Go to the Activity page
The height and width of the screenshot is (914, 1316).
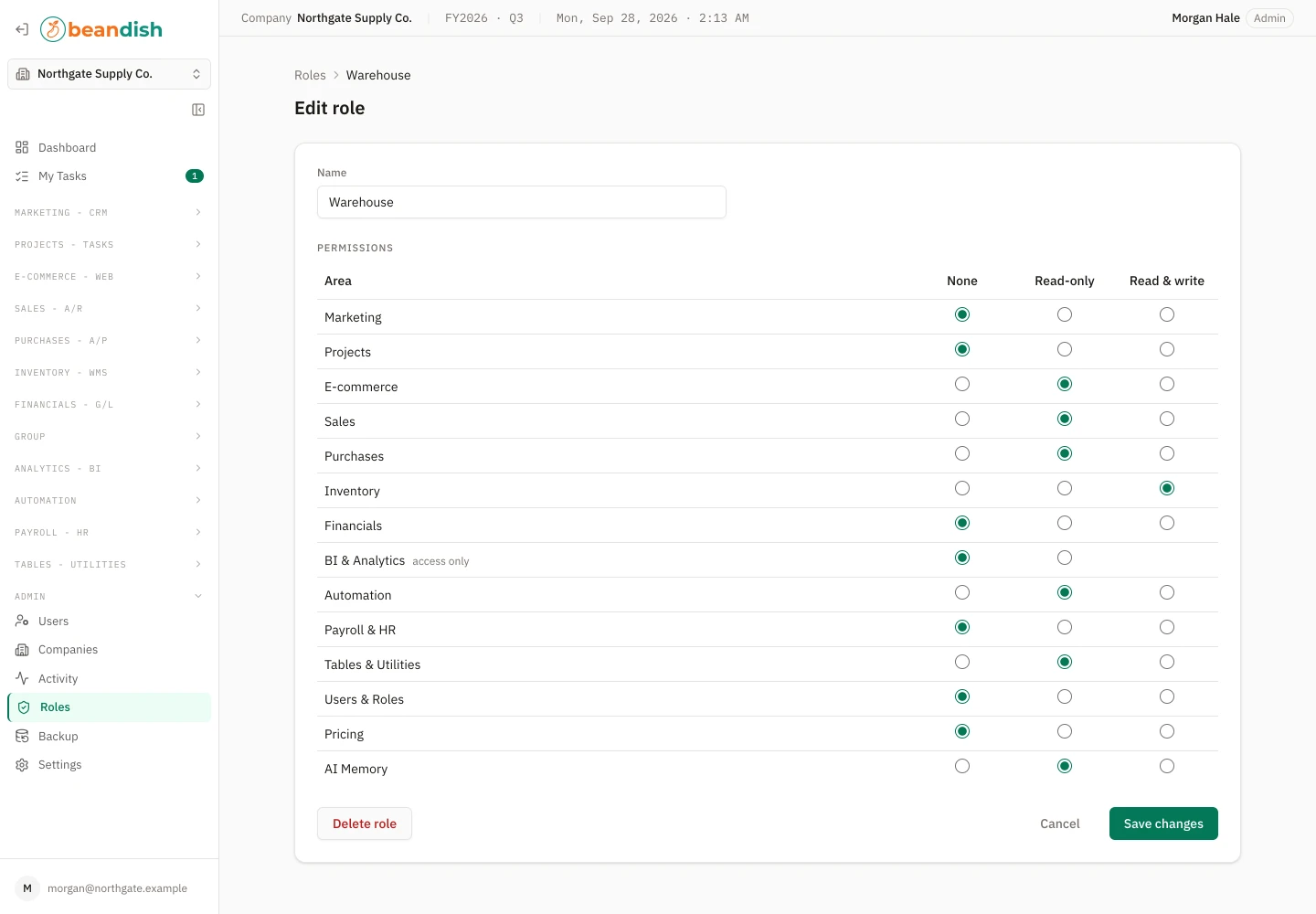109,678
